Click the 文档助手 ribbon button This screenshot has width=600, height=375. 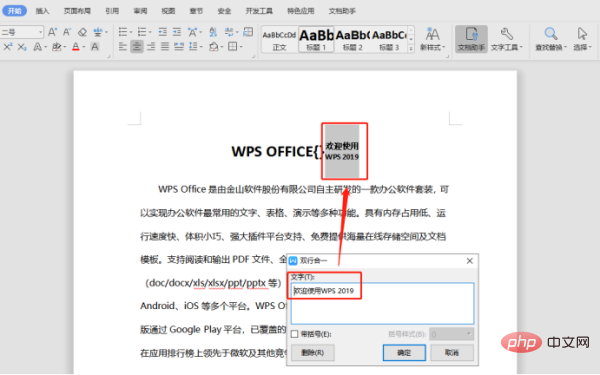click(471, 39)
